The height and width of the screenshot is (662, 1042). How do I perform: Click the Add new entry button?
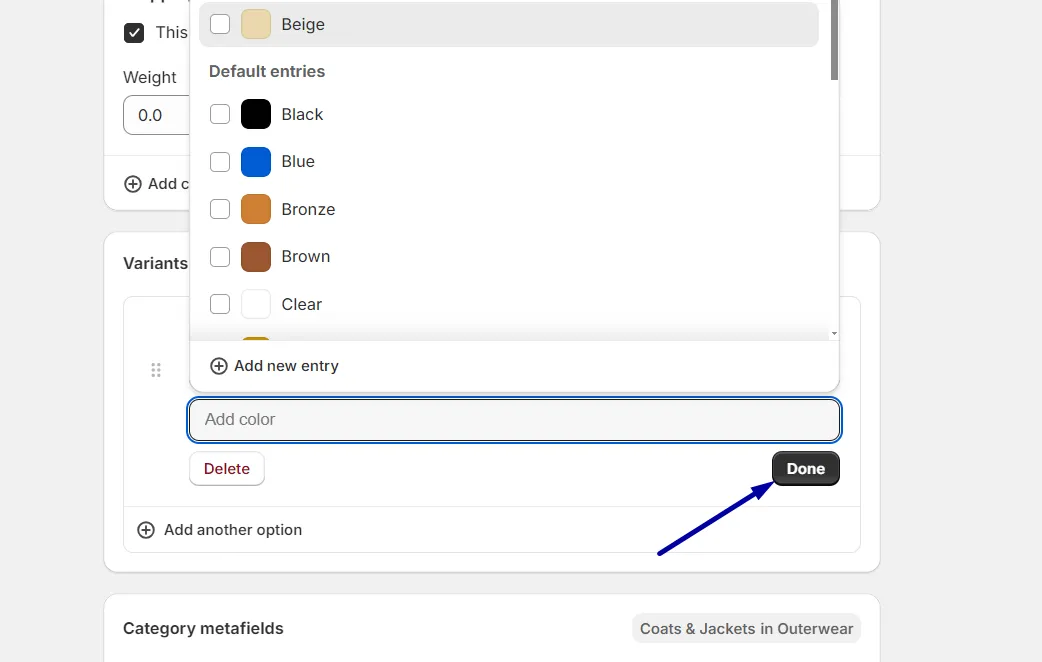[274, 366]
